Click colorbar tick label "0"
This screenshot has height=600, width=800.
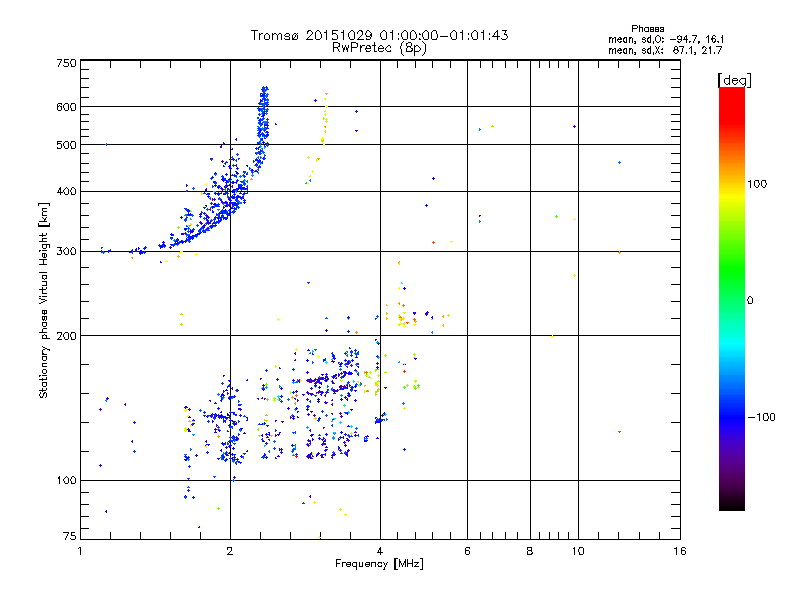tap(749, 300)
